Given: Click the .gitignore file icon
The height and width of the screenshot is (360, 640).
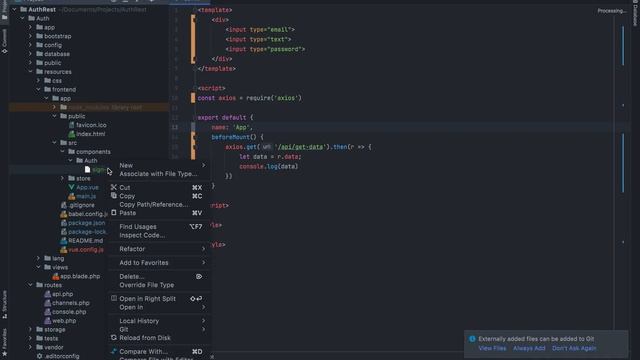Looking at the screenshot, I should [x=63, y=205].
